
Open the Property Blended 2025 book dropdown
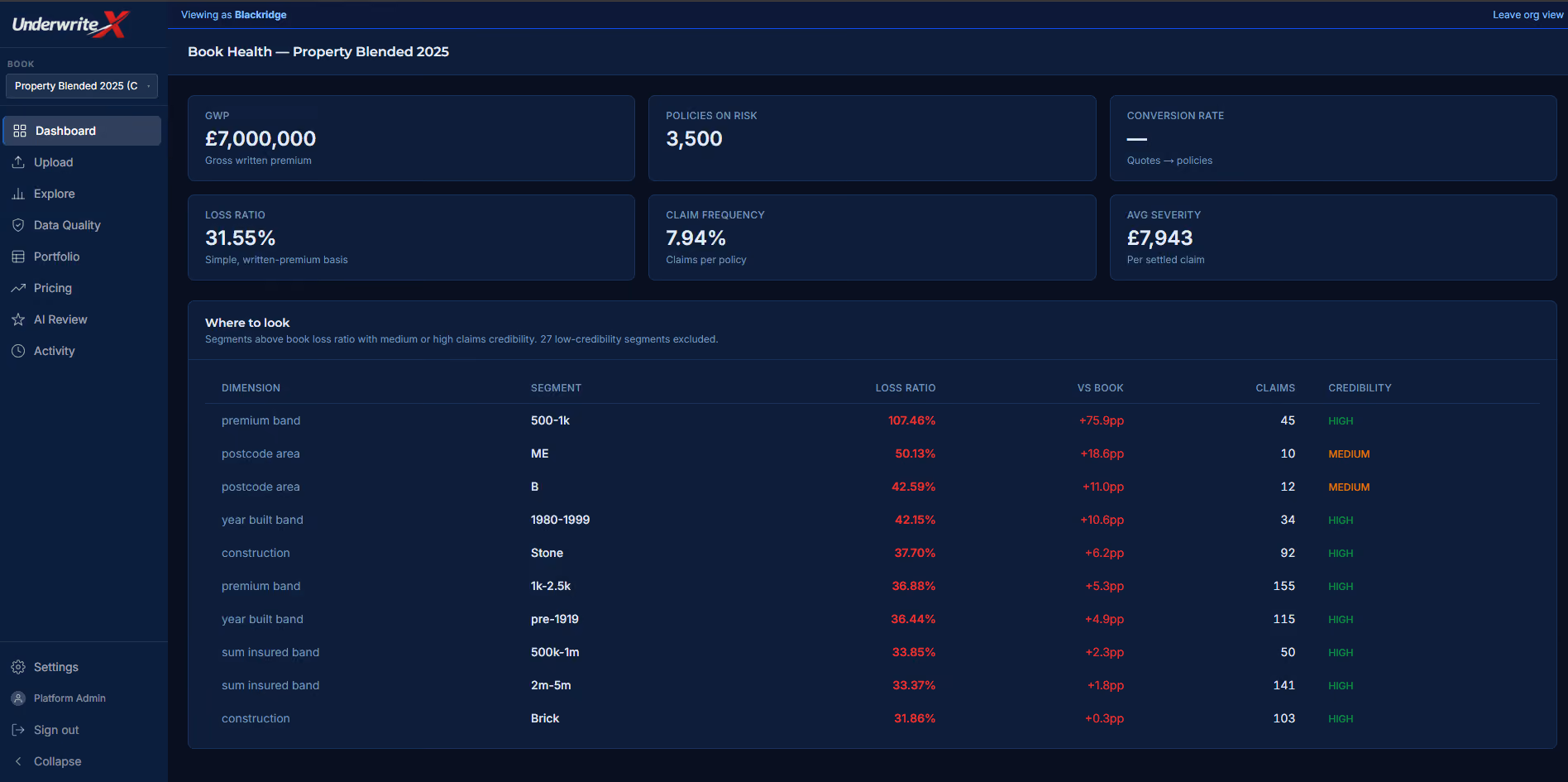point(82,86)
